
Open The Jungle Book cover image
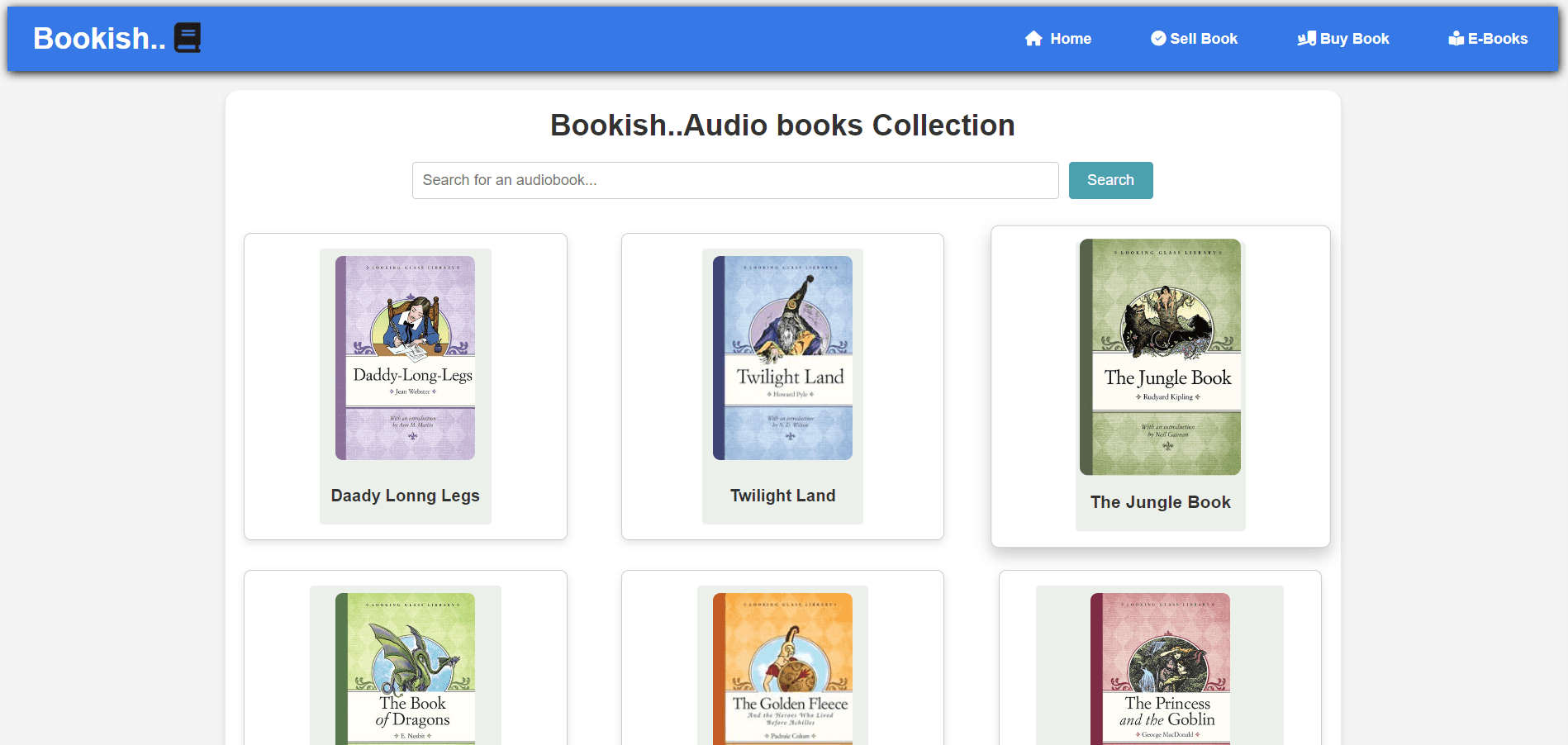click(x=1160, y=357)
